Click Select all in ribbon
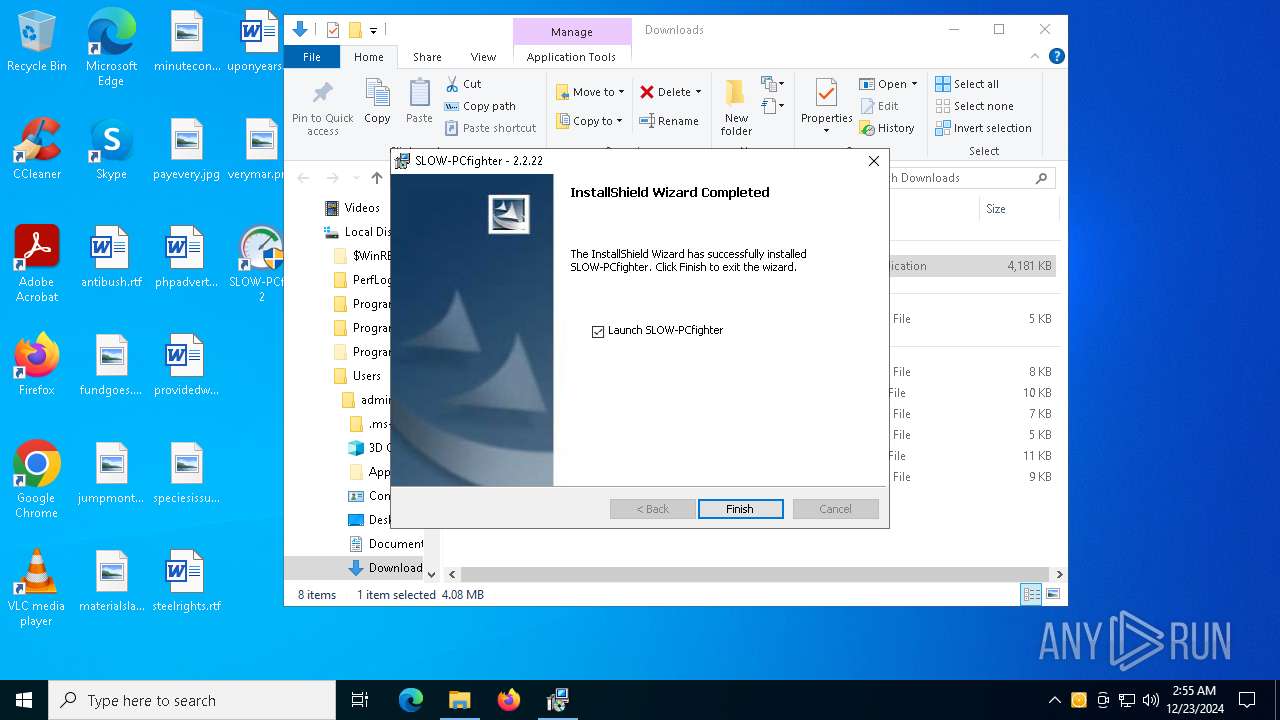 click(967, 84)
